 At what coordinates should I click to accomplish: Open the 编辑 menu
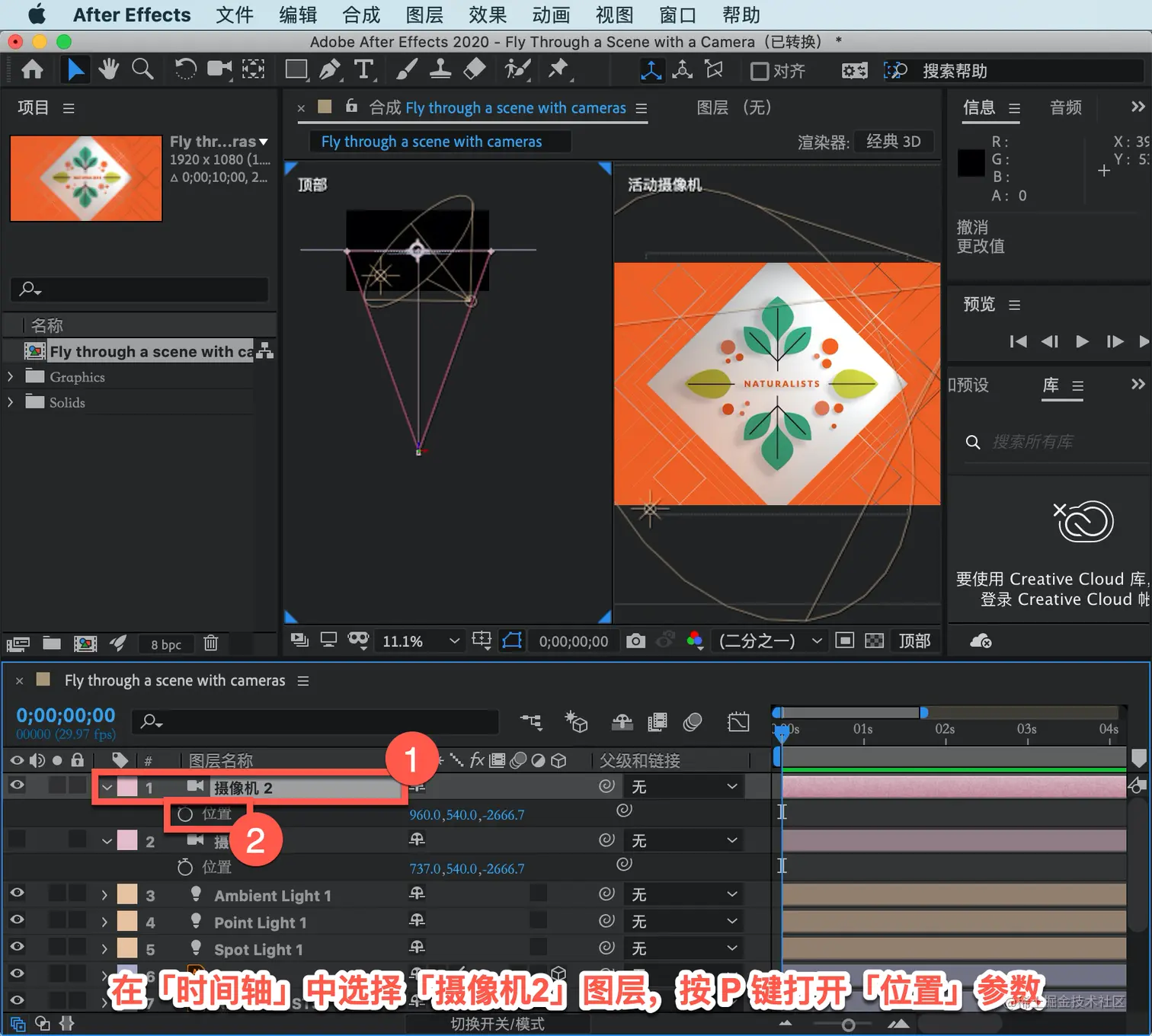click(298, 14)
